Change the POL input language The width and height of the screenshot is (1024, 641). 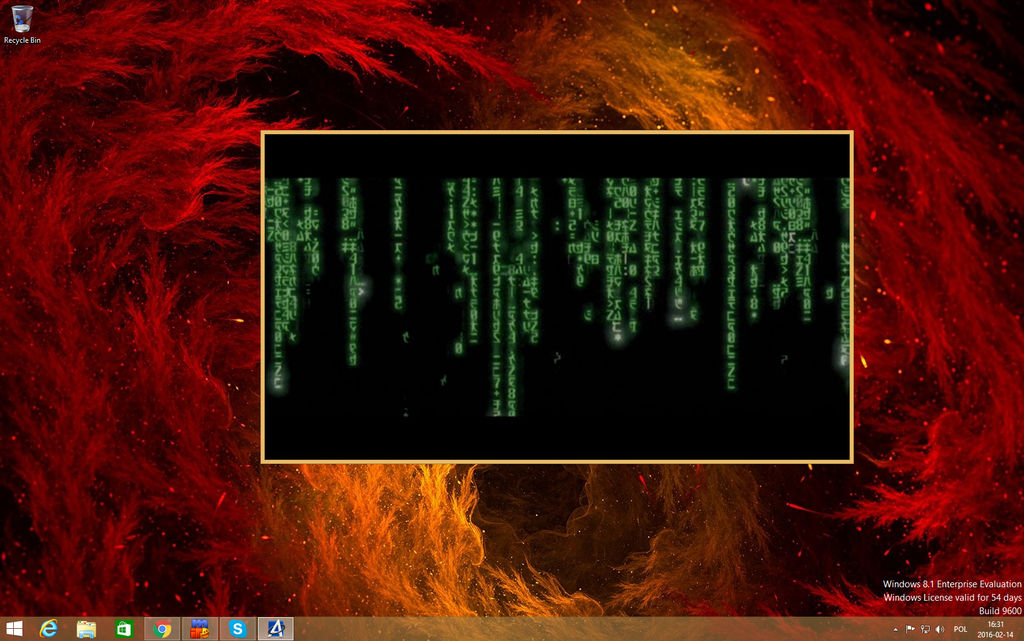point(960,629)
